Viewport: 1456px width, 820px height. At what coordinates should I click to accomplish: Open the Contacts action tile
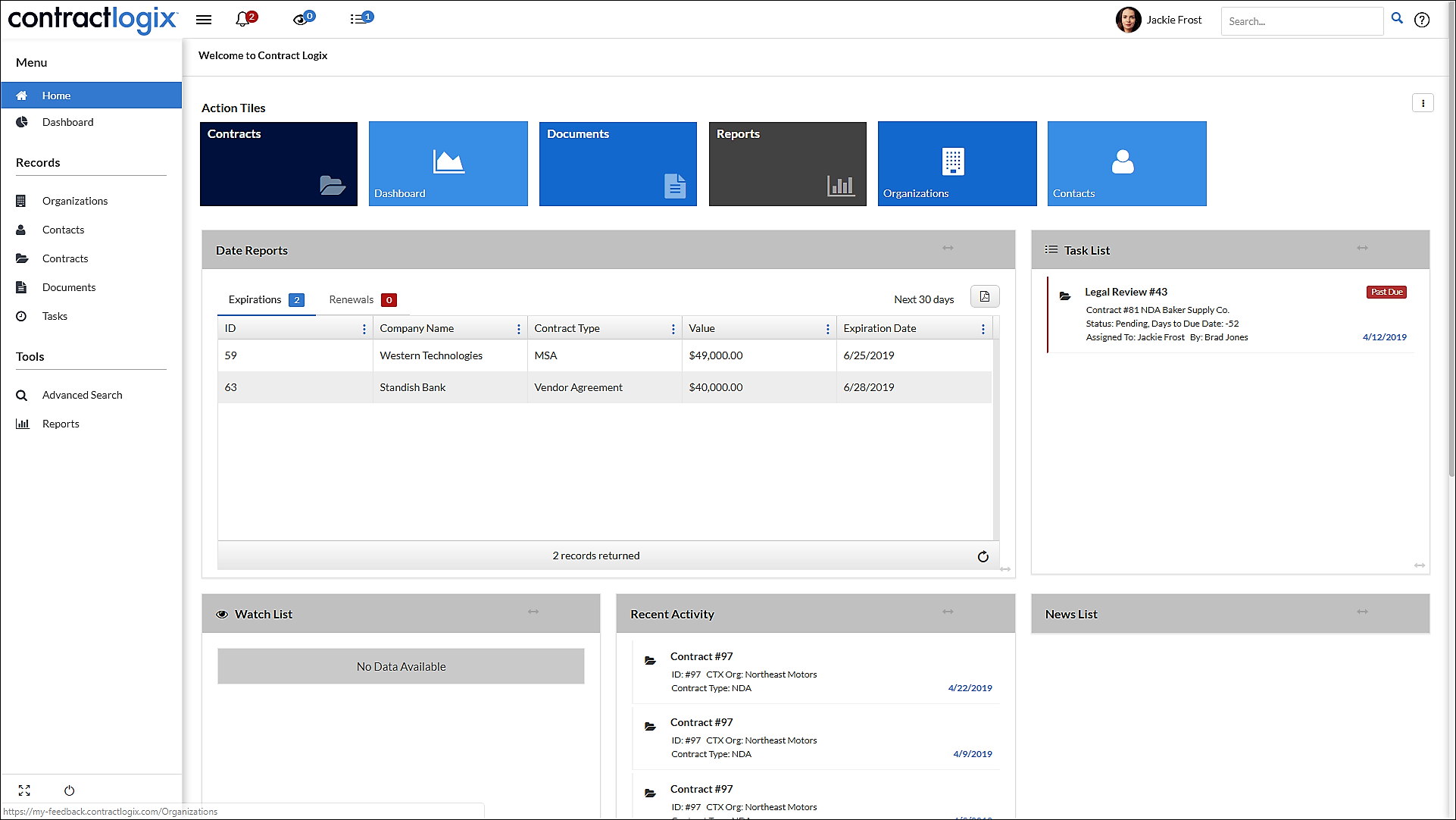click(1127, 164)
